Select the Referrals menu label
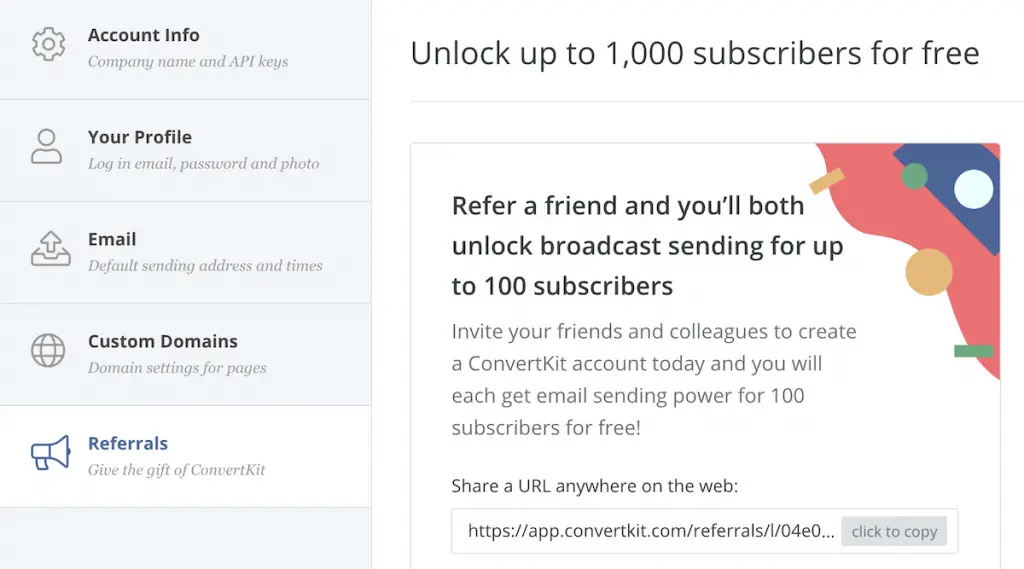1024x569 pixels. click(x=128, y=443)
